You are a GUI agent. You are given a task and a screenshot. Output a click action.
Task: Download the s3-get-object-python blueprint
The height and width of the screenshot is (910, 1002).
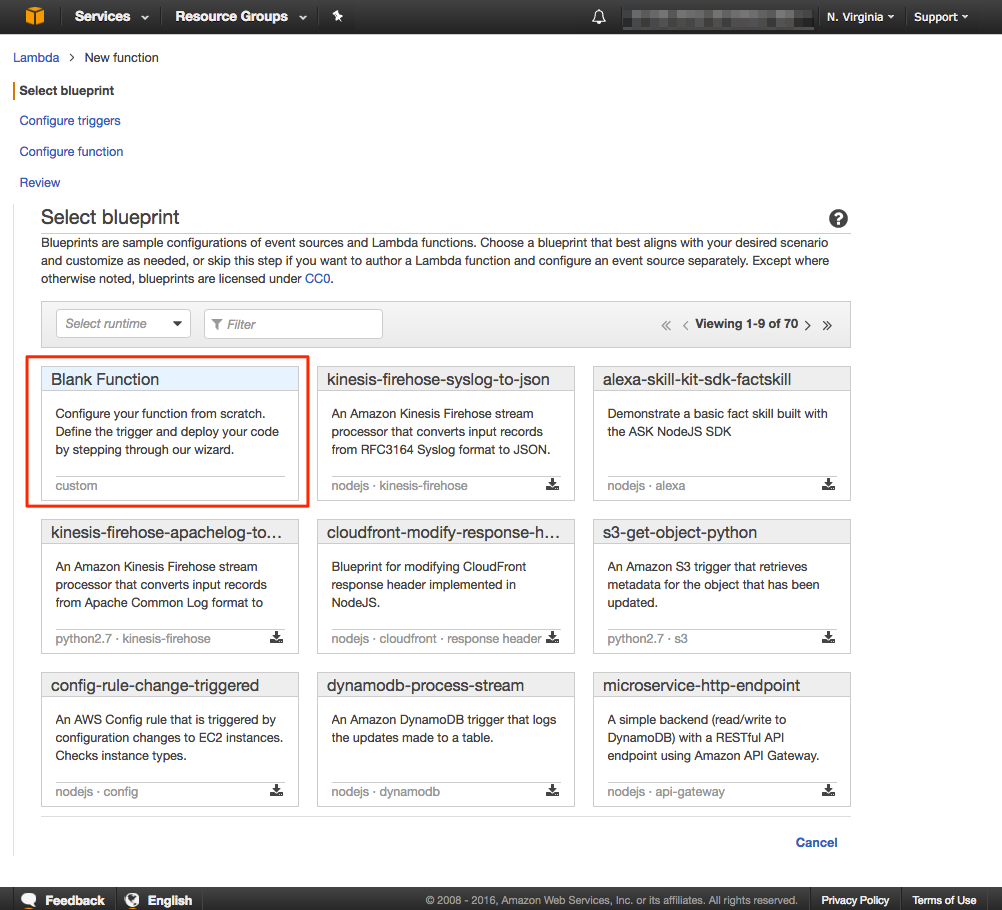point(828,638)
